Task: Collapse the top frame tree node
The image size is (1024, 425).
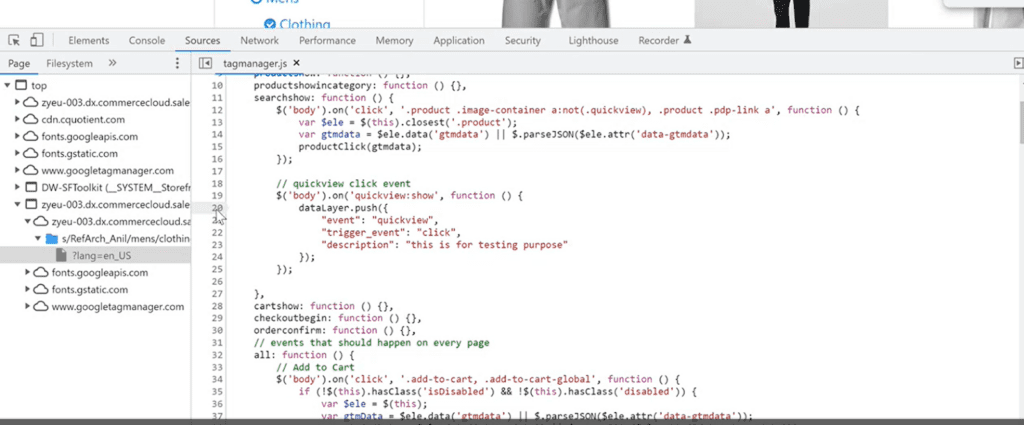Action: (x=8, y=86)
